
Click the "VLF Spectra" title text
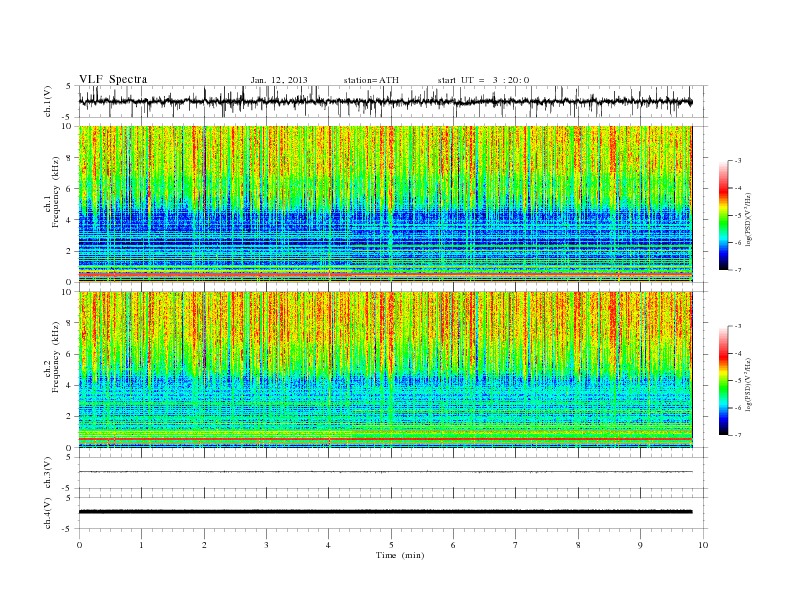113,79
